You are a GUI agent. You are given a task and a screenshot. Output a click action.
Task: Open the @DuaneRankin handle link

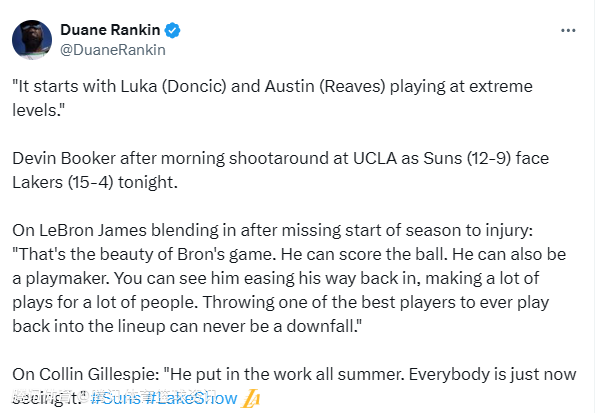coord(112,49)
